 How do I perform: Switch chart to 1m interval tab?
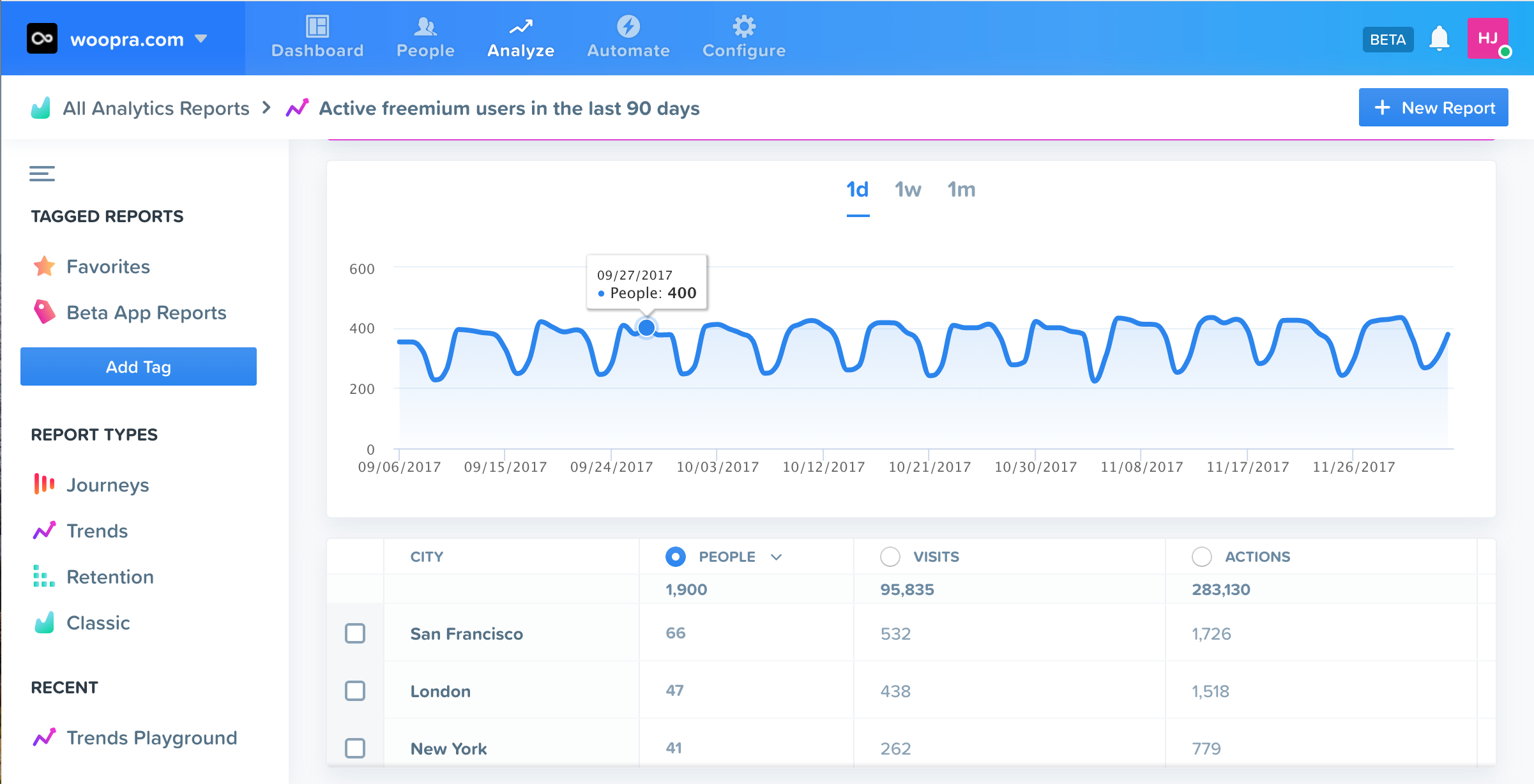coord(961,190)
